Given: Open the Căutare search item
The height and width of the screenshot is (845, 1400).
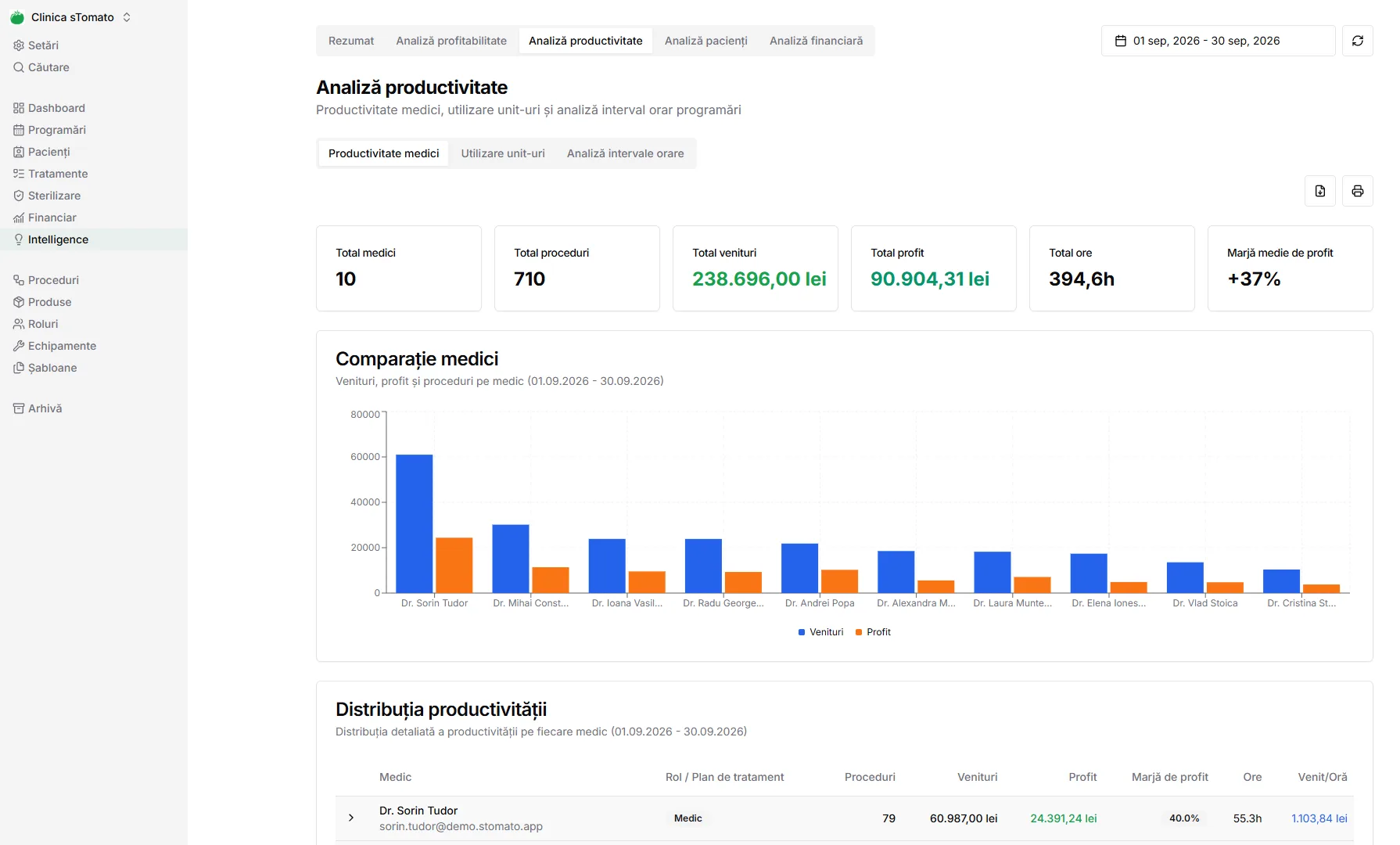Looking at the screenshot, I should (x=41, y=67).
